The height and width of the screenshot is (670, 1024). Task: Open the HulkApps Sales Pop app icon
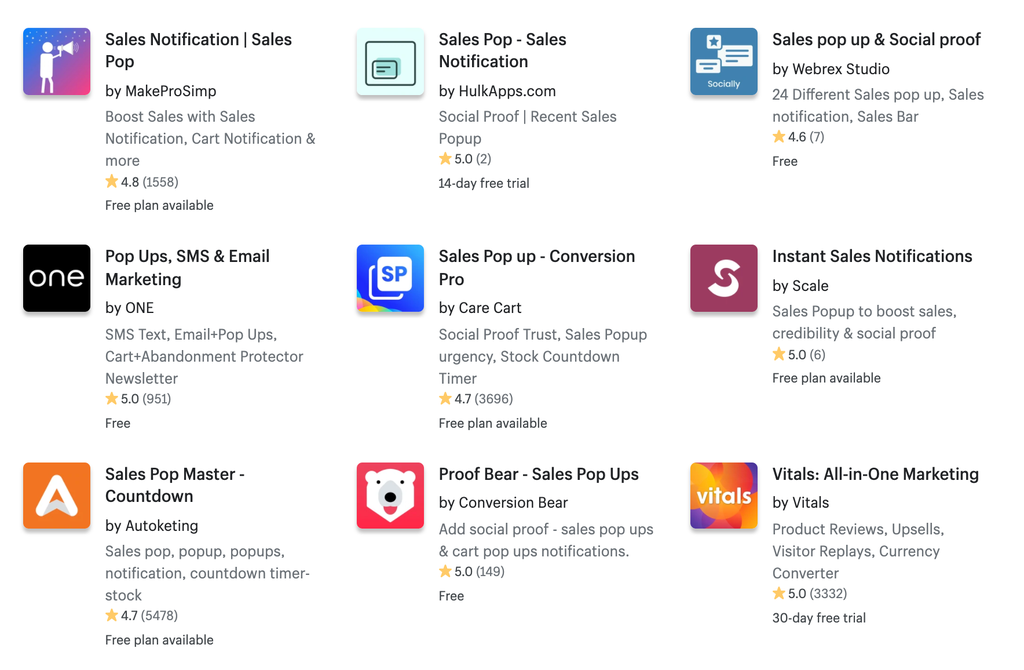[391, 61]
